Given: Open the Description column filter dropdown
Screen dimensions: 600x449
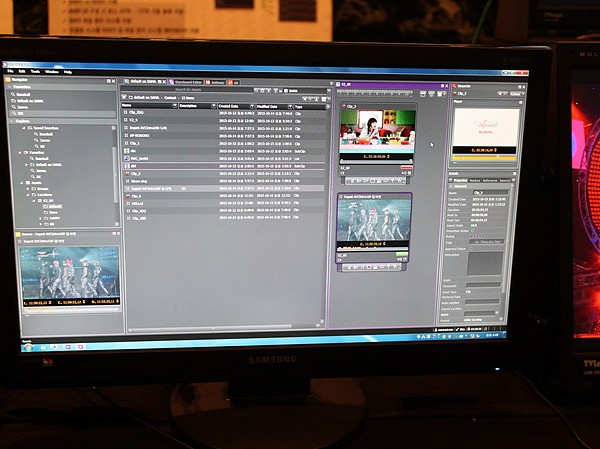Looking at the screenshot, I should [x=214, y=106].
